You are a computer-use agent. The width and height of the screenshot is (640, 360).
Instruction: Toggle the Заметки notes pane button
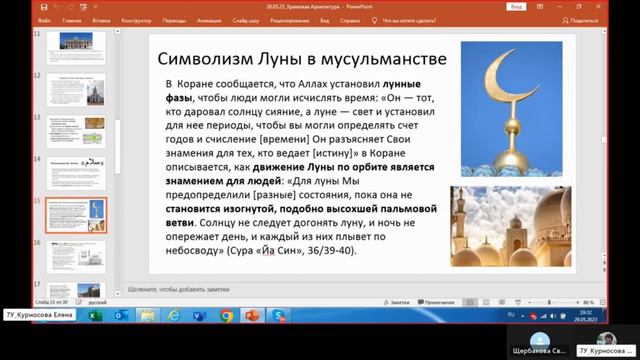(396, 302)
